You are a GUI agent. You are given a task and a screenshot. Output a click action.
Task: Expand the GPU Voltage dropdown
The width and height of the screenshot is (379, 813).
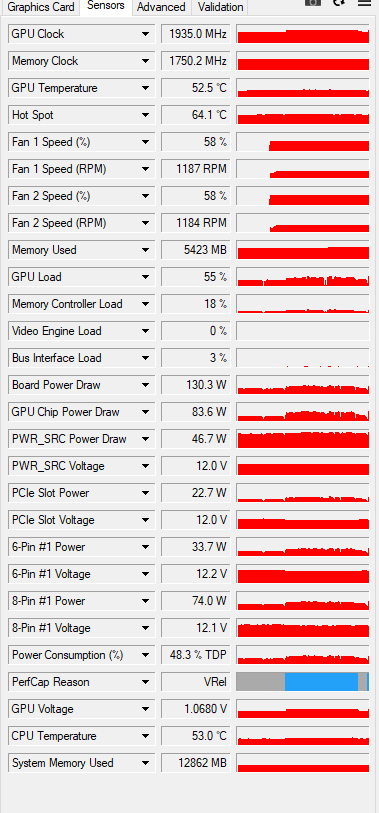pos(145,709)
